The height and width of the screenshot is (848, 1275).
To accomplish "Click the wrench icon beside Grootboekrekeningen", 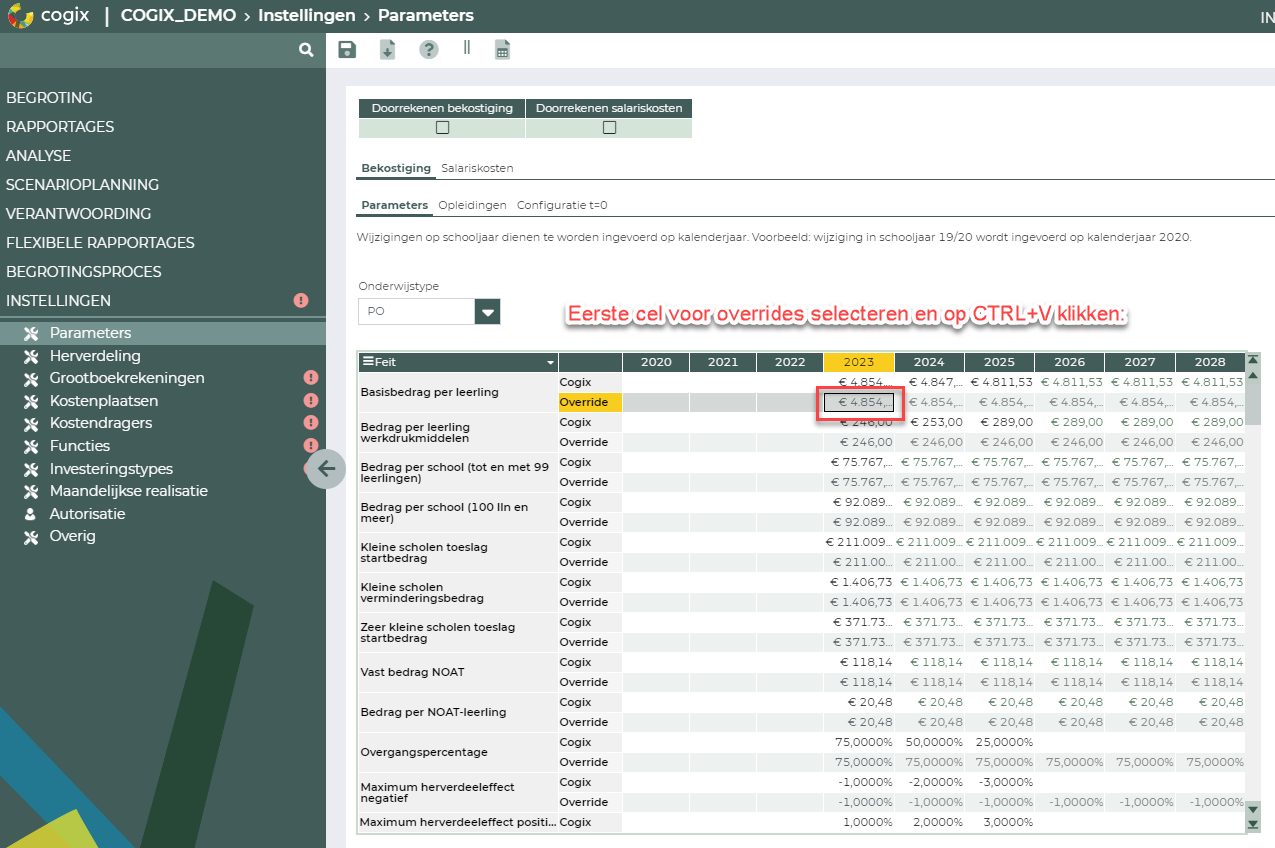I will (30, 378).
